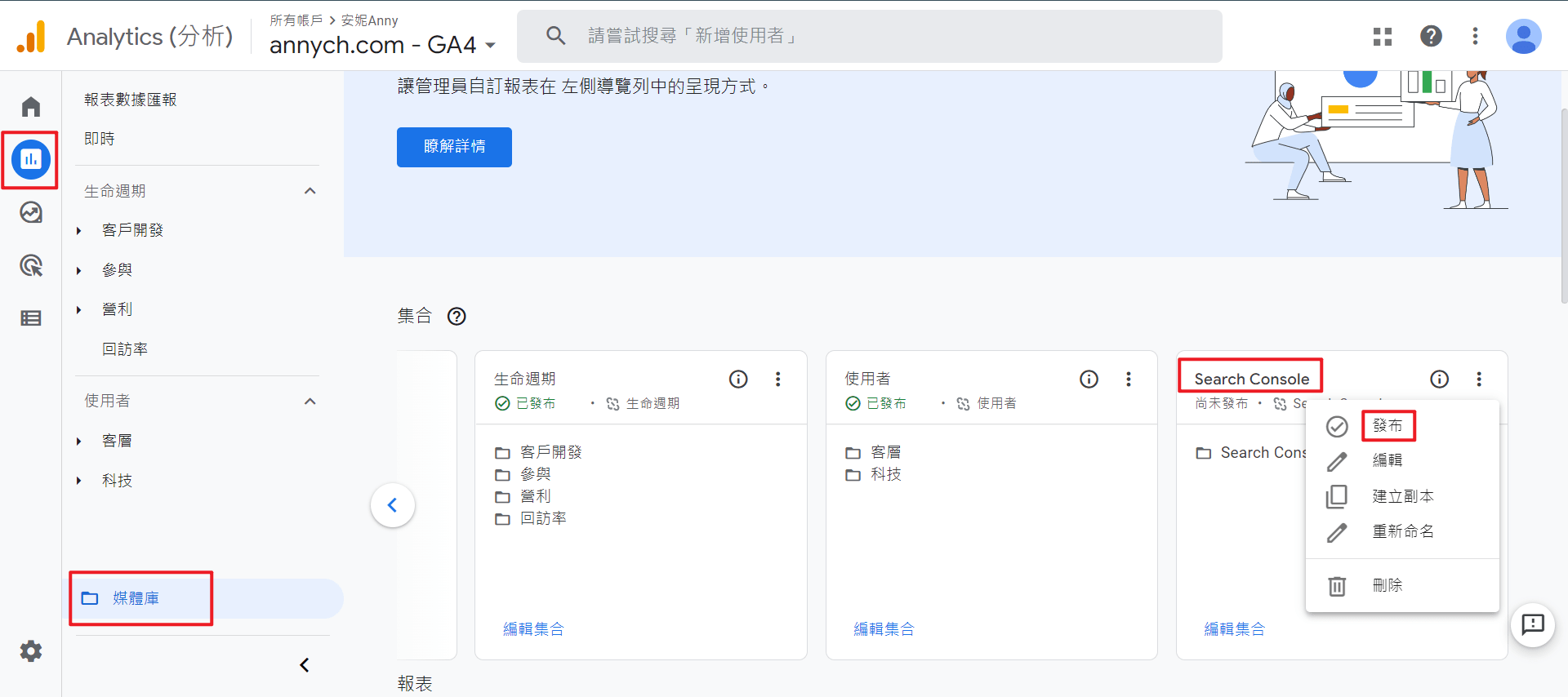The width and height of the screenshot is (1568, 697).
Task: Select 編輯 in the context menu
Action: click(x=1402, y=460)
